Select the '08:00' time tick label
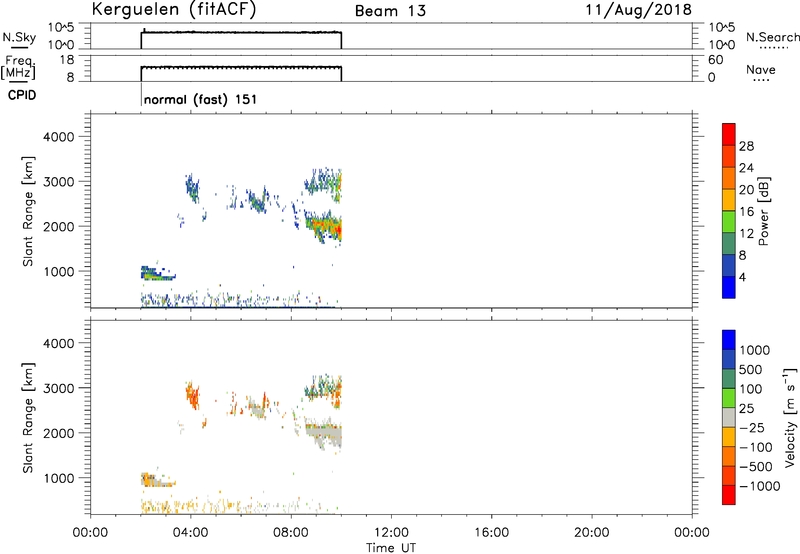This screenshot has height=554, width=800. (x=291, y=533)
